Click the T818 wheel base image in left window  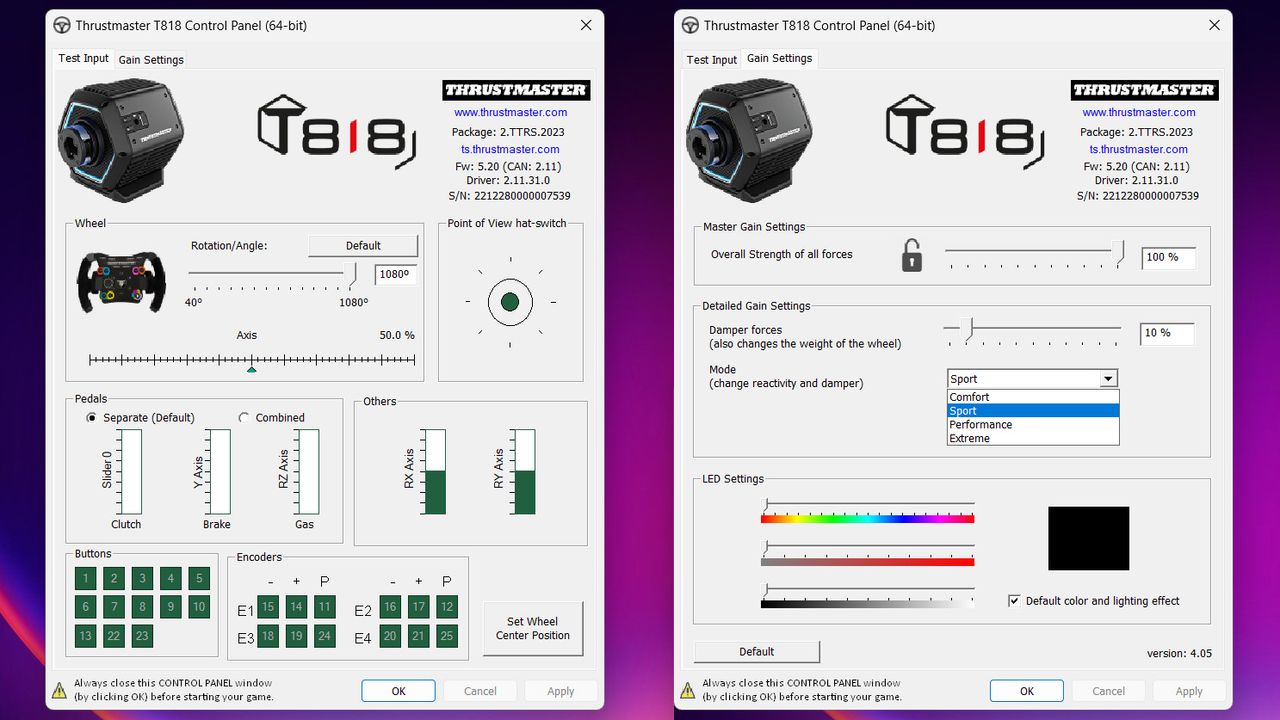pyautogui.click(x=122, y=140)
